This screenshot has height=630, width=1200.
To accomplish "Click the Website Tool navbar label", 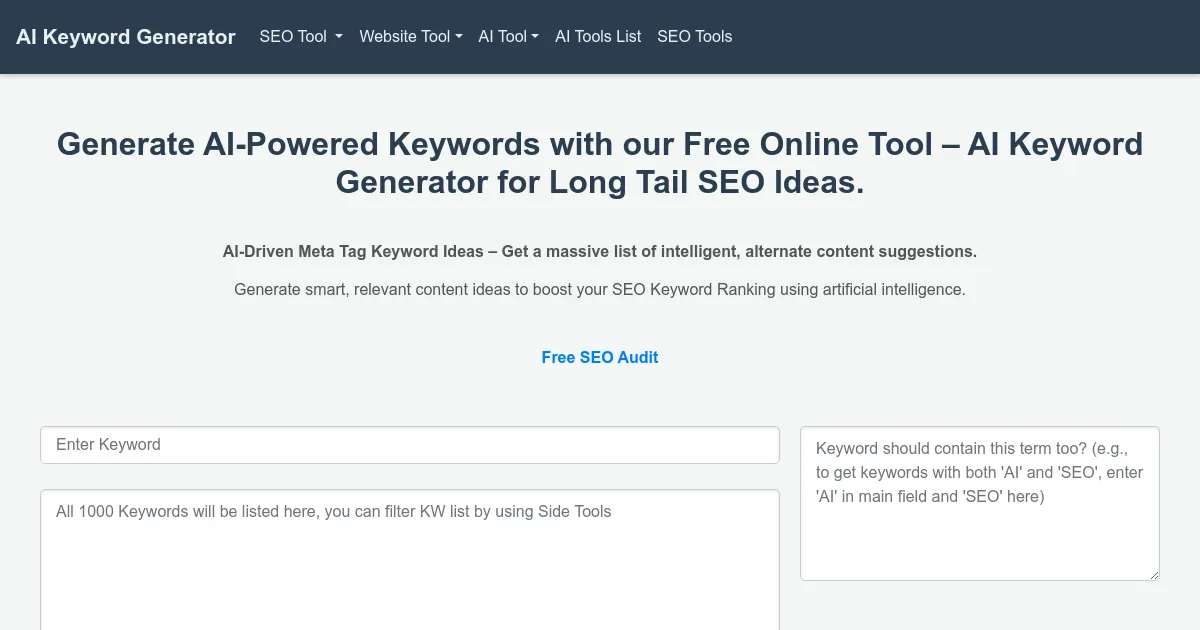I will pyautogui.click(x=405, y=37).
